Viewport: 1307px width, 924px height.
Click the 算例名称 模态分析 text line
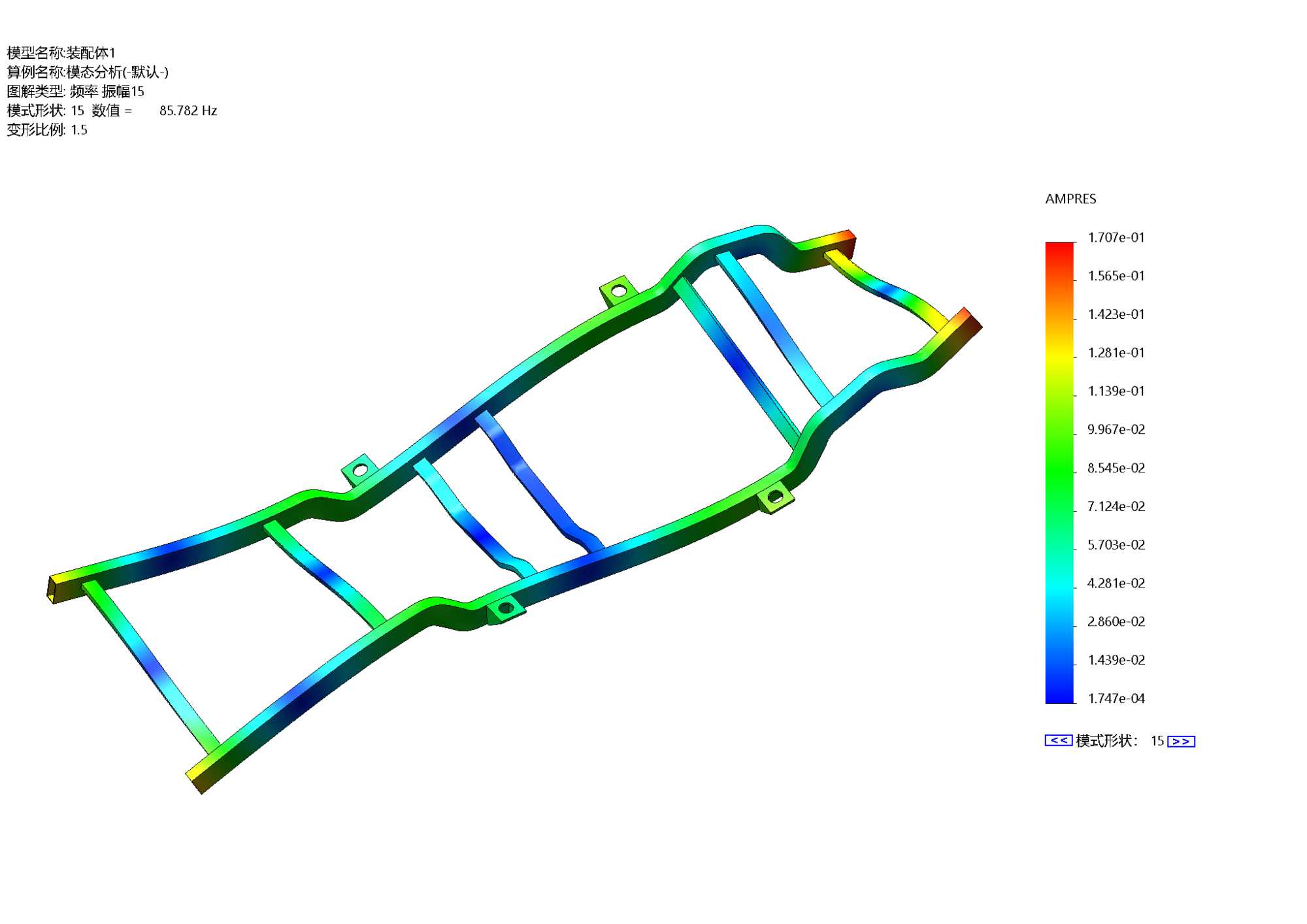[x=88, y=72]
